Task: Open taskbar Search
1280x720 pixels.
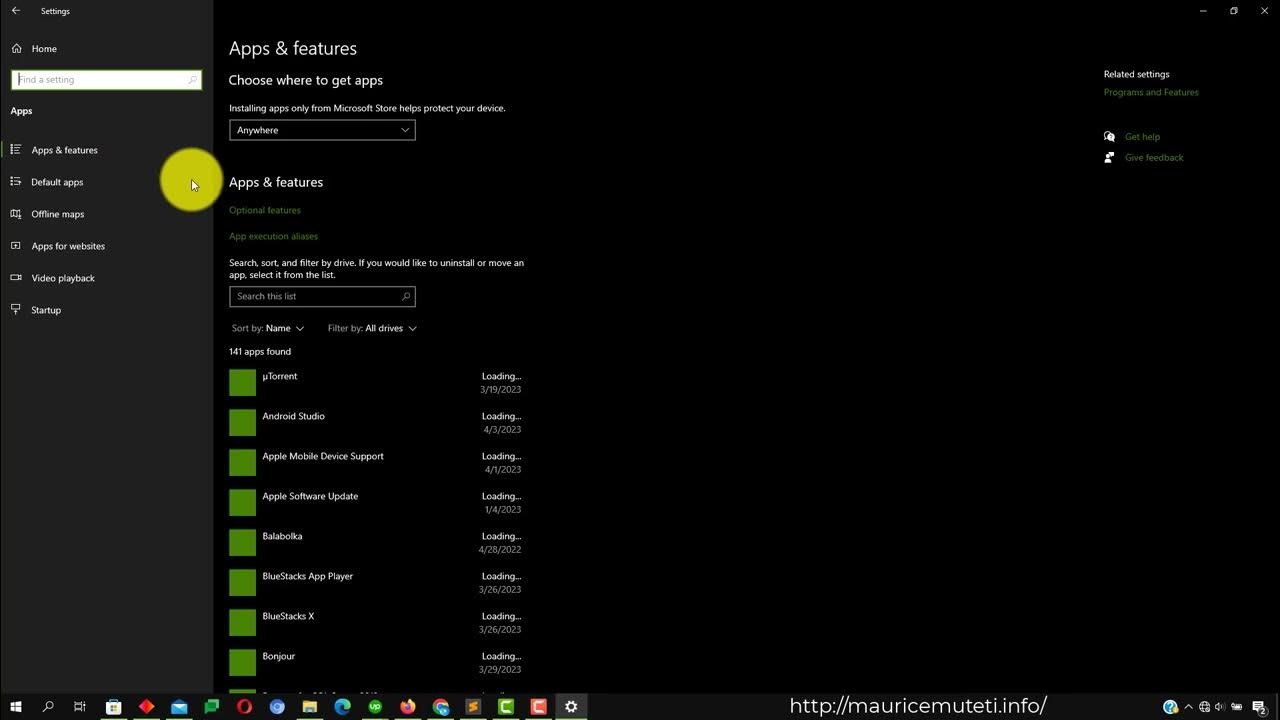Action: (48, 707)
